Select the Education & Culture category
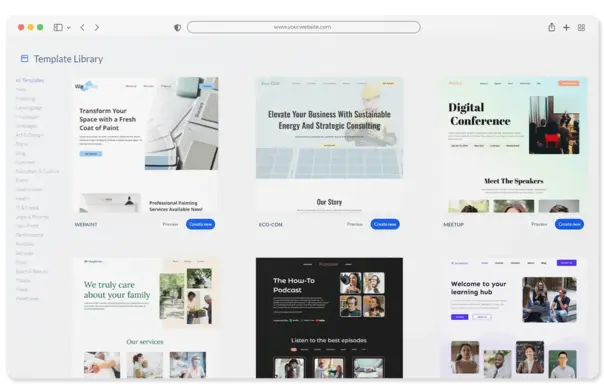This screenshot has width=604, height=387. 37,171
